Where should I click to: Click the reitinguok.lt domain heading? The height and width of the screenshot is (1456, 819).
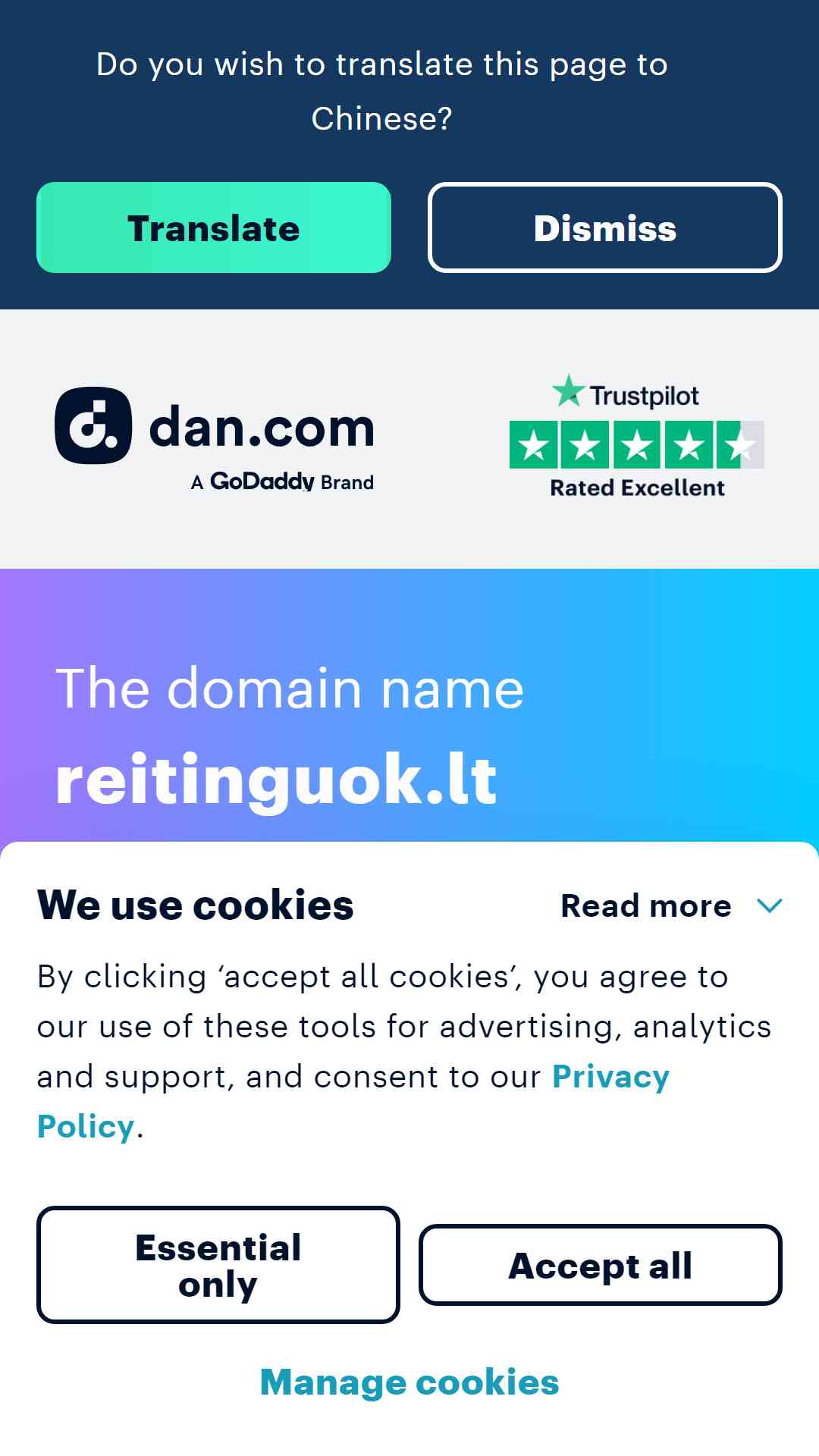(277, 780)
